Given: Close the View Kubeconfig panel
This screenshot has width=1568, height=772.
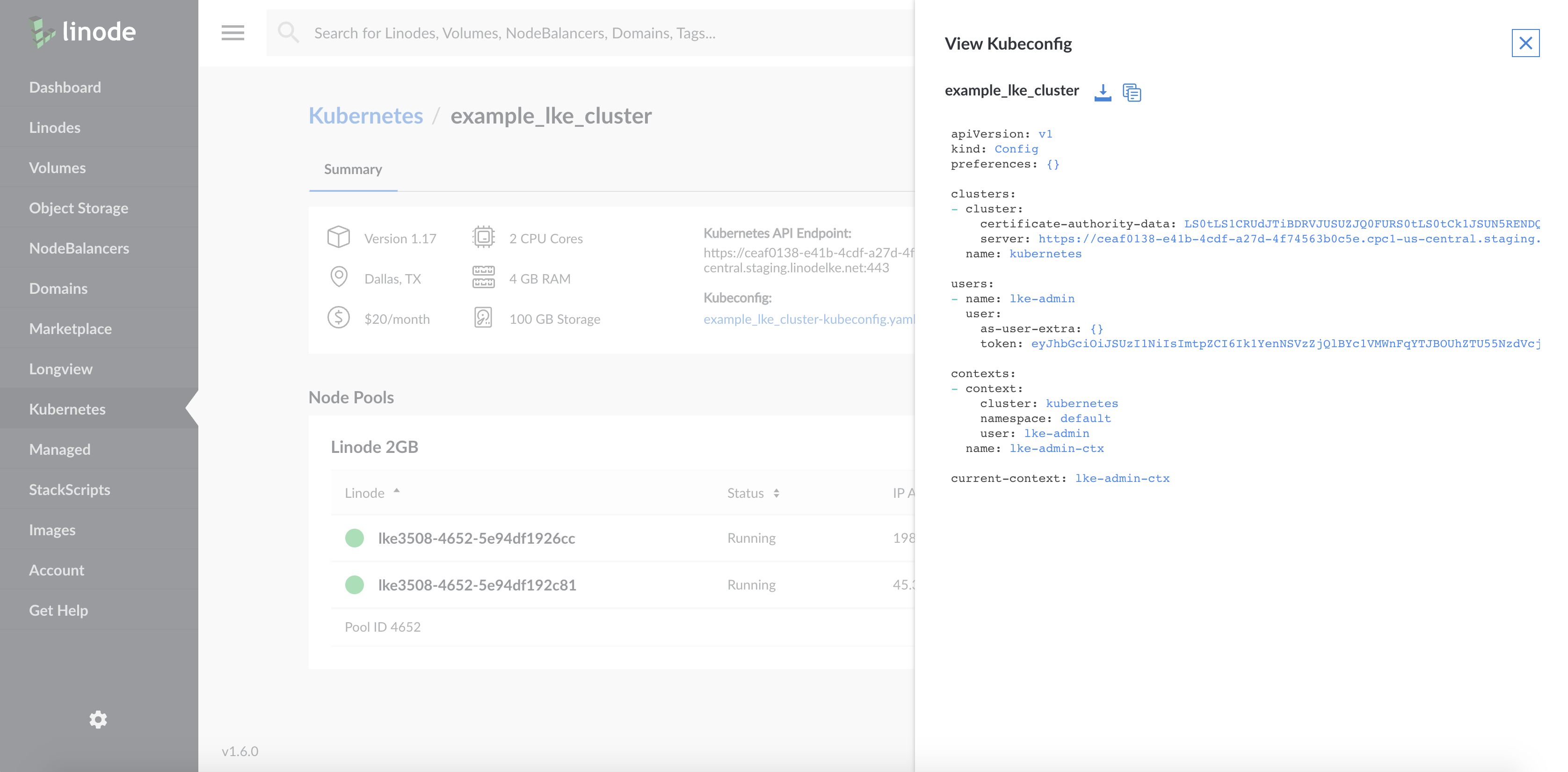Looking at the screenshot, I should pyautogui.click(x=1525, y=43).
